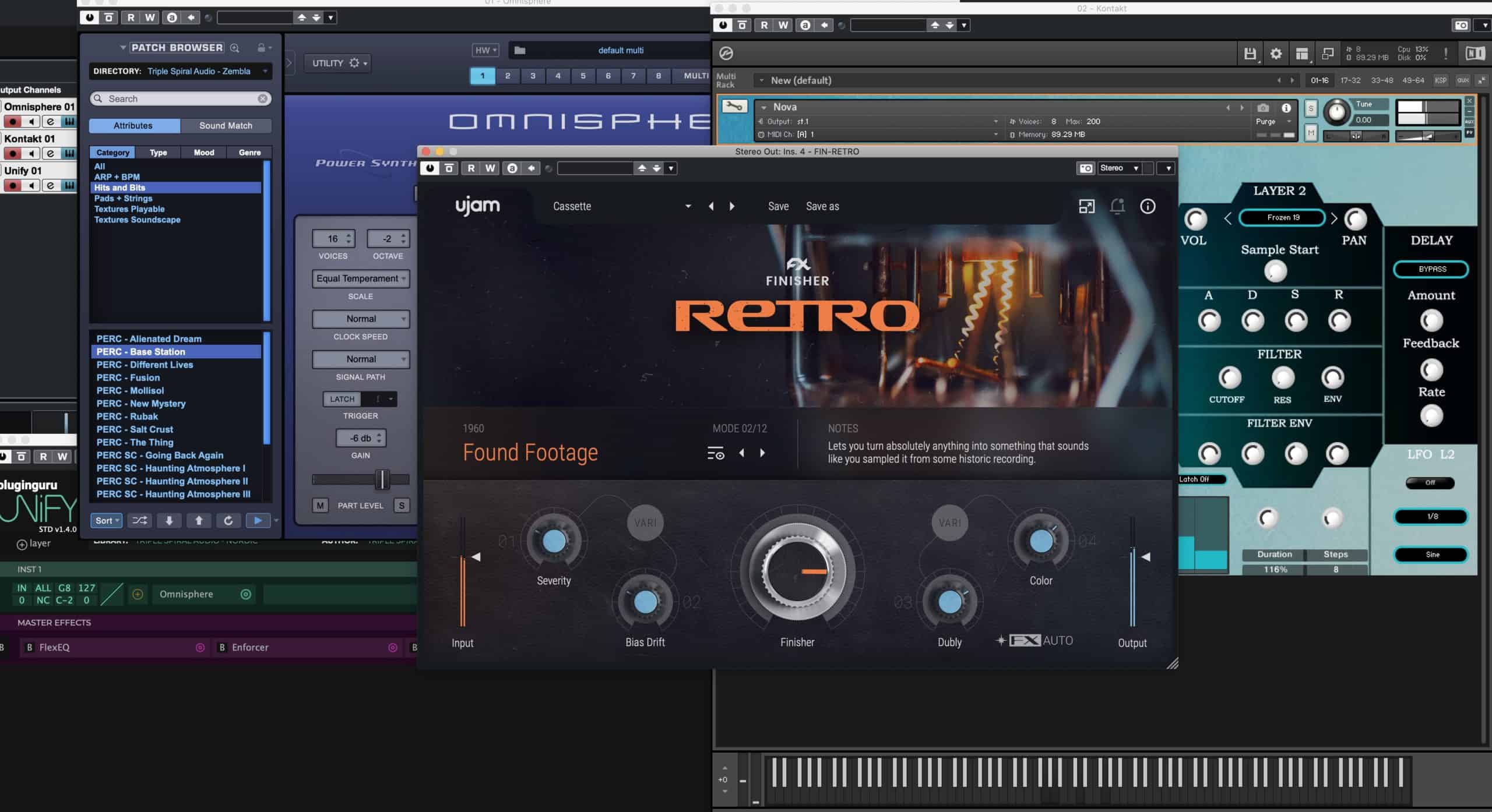Viewport: 1492px width, 812px height.
Task: Go to next Finisher mode arrow
Action: (x=762, y=453)
